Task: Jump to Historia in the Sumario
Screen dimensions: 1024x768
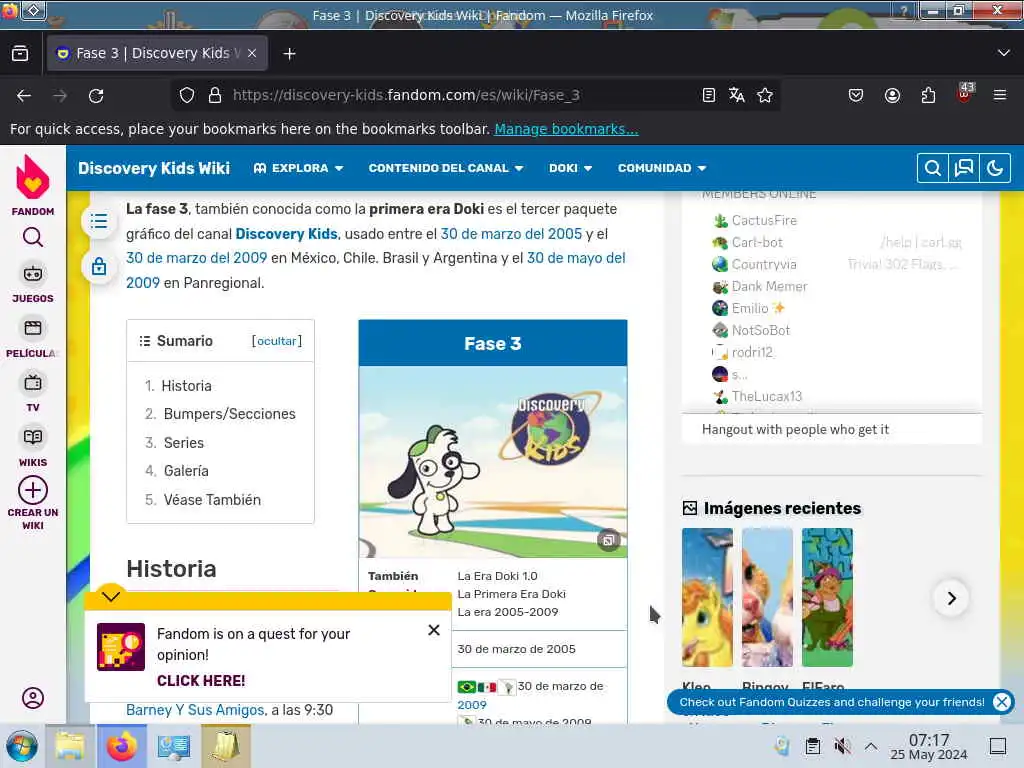Action: tap(186, 386)
